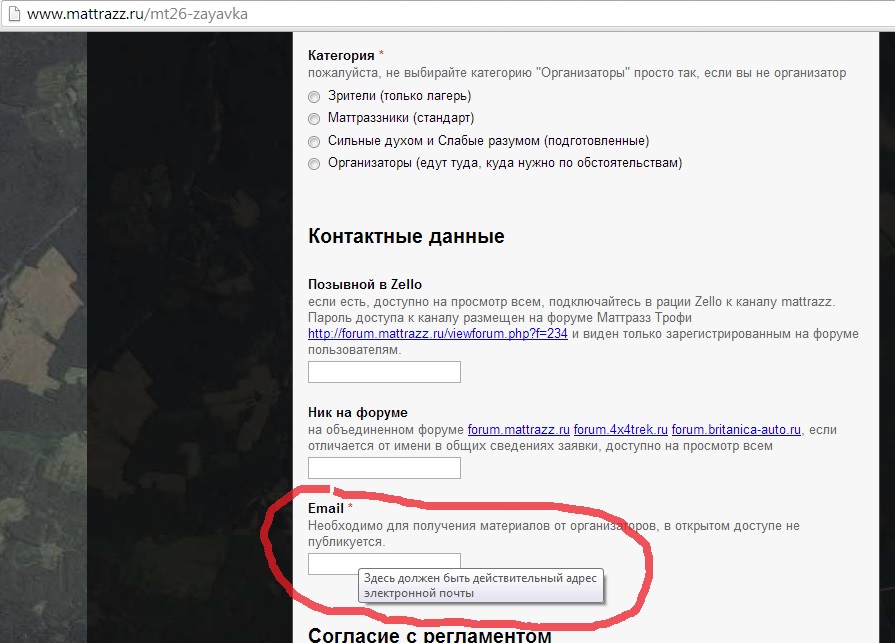Click the "Ник на форуме" label
Viewport: 895px width, 643px height.
[358, 413]
